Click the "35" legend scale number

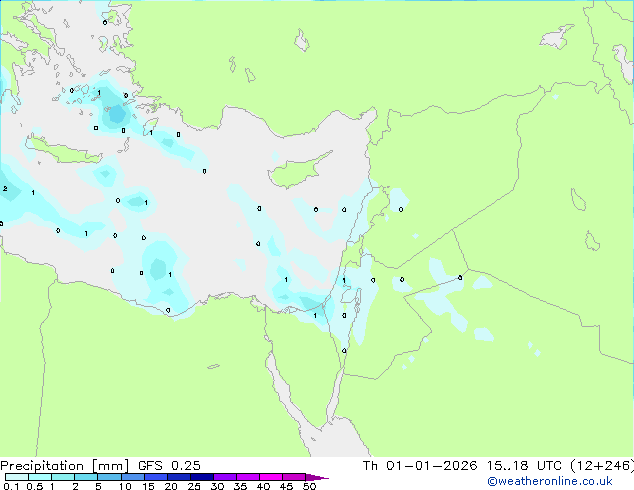(240, 486)
